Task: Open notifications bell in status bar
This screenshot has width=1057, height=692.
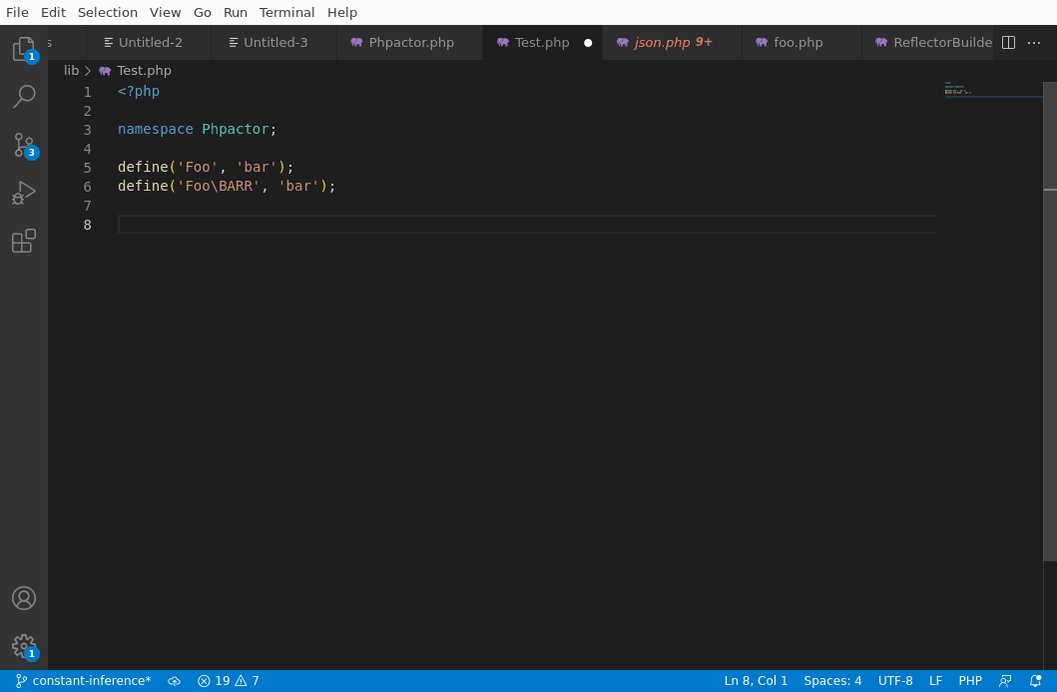Action: click(x=1035, y=681)
